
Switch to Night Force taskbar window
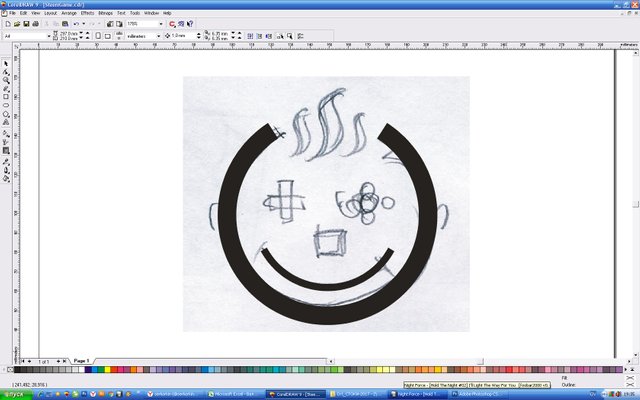(418, 394)
